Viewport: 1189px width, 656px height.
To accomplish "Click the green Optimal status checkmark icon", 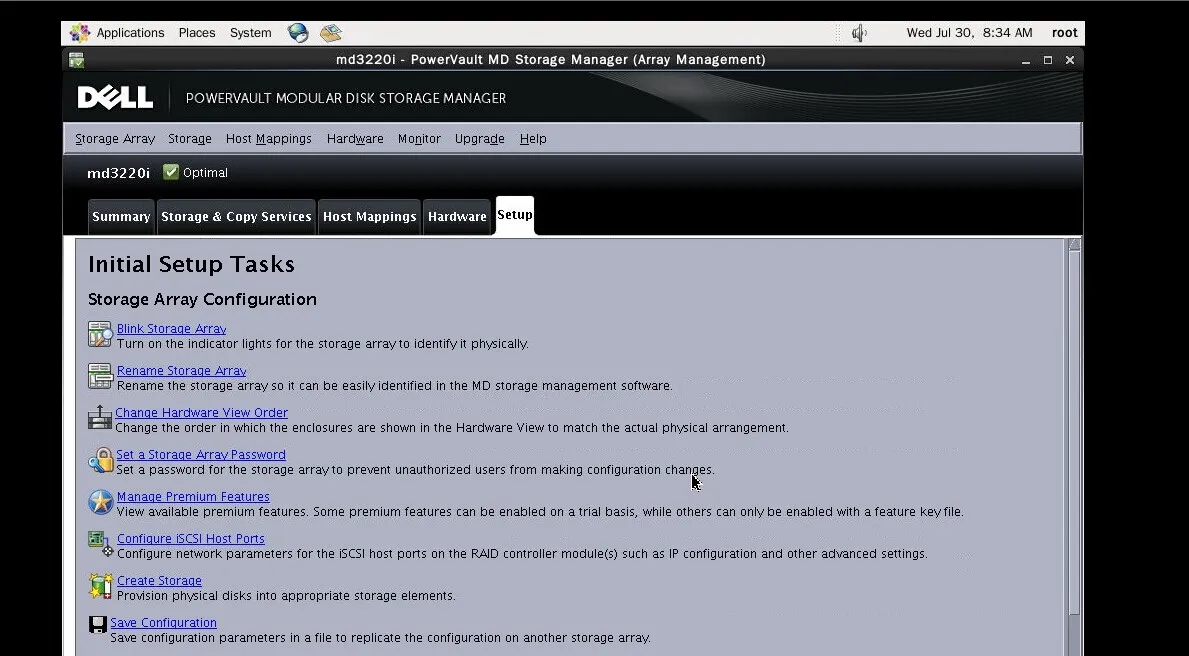I will coord(171,172).
